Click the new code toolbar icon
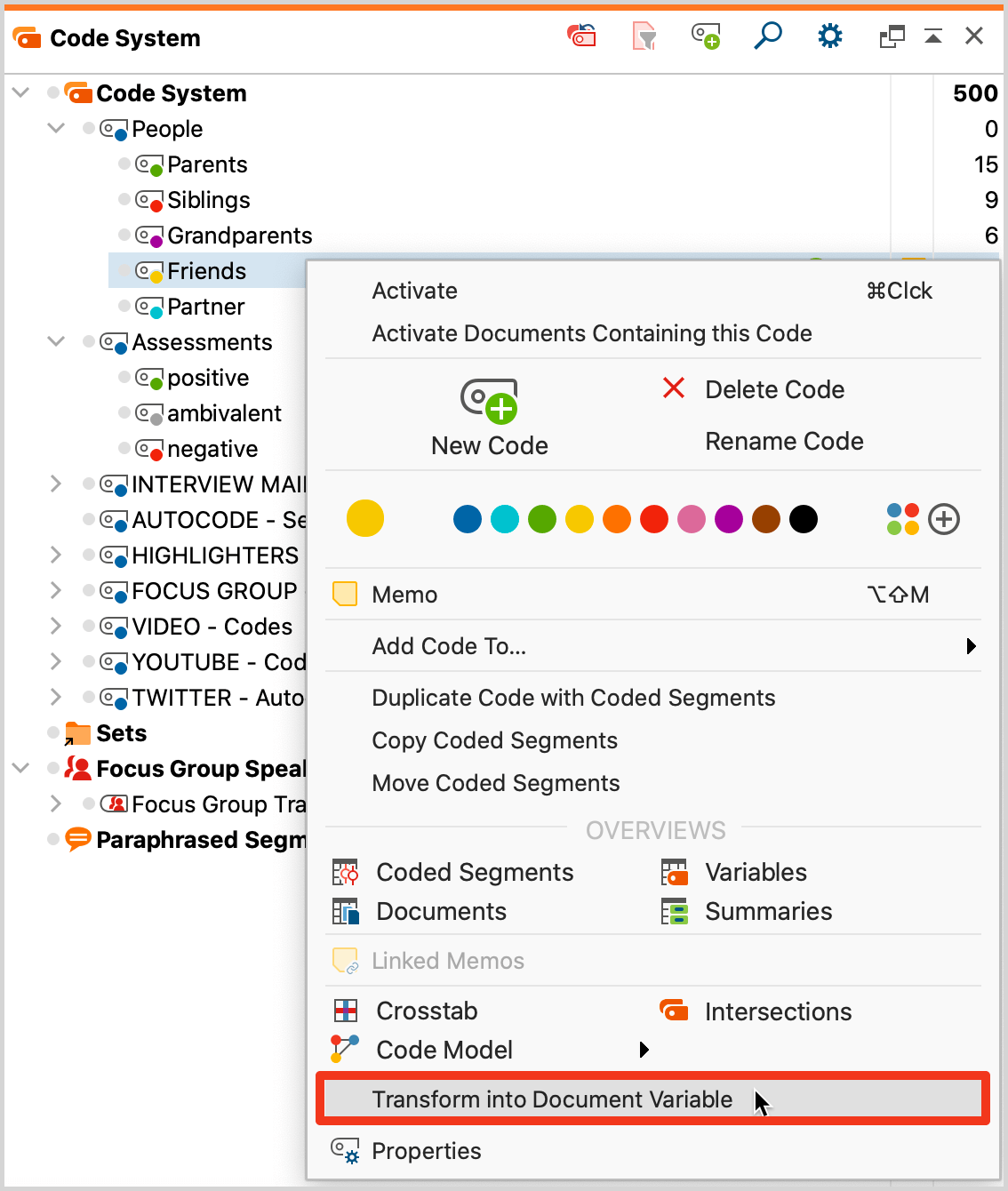This screenshot has width=1008, height=1191. pos(706,36)
